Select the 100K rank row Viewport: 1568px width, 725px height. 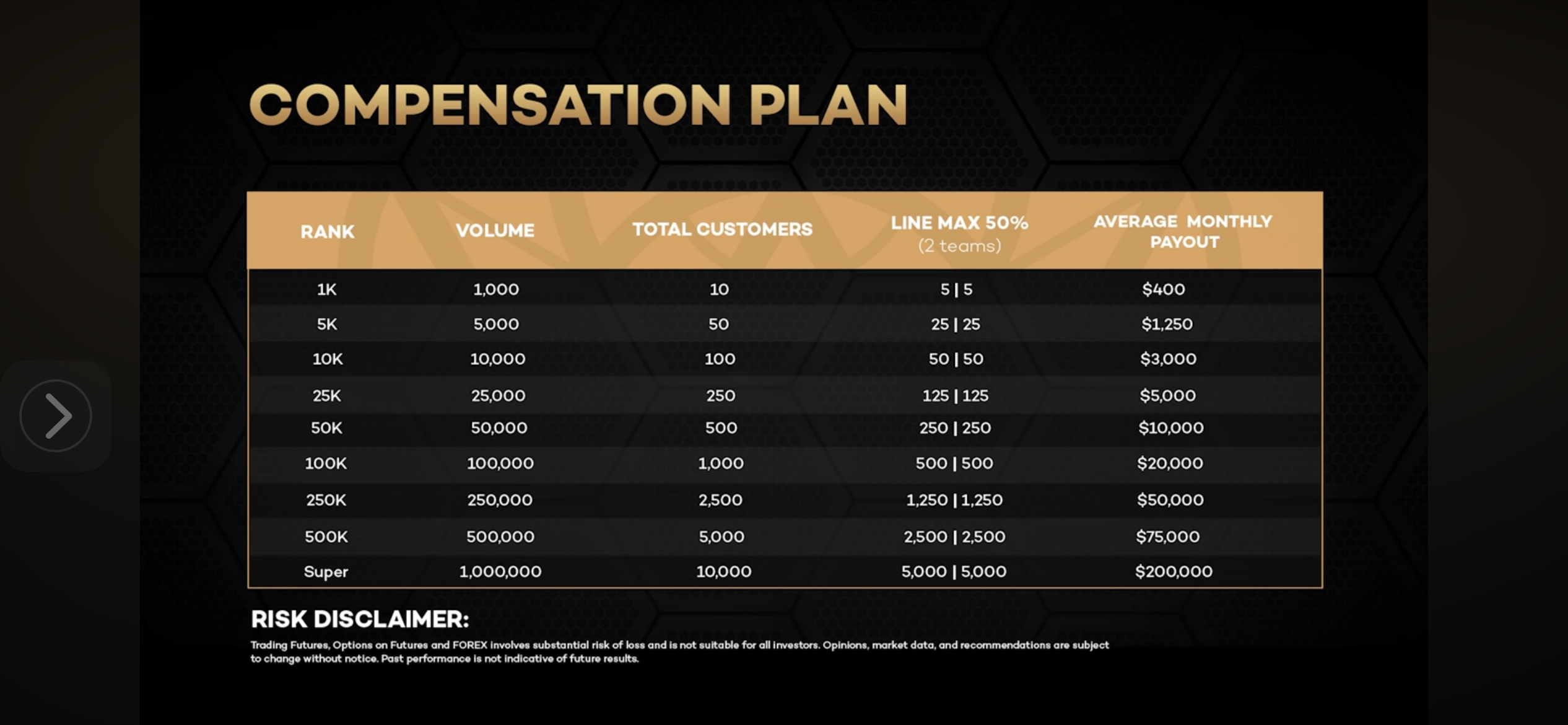(326, 463)
